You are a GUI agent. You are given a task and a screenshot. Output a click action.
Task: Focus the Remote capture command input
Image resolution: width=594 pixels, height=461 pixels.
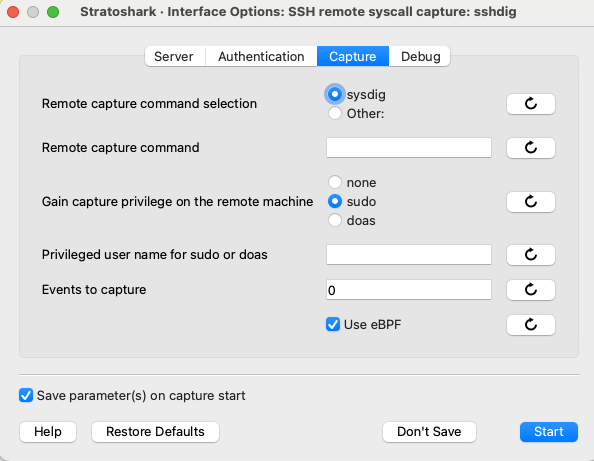[409, 148]
